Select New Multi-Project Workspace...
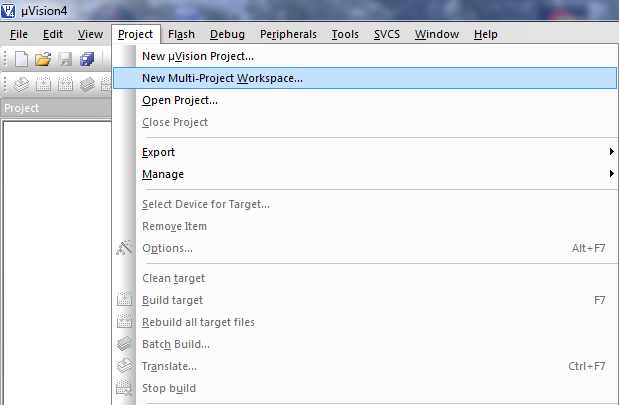This screenshot has height=405, width=619. (x=365, y=78)
